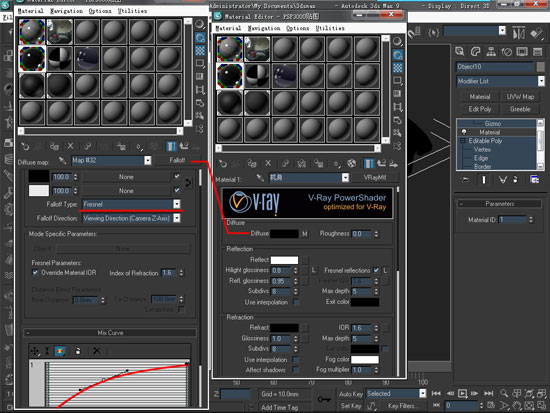Click Reset Map delete X icon in right editor
Screen dimensions: 550x413
point(268,164)
